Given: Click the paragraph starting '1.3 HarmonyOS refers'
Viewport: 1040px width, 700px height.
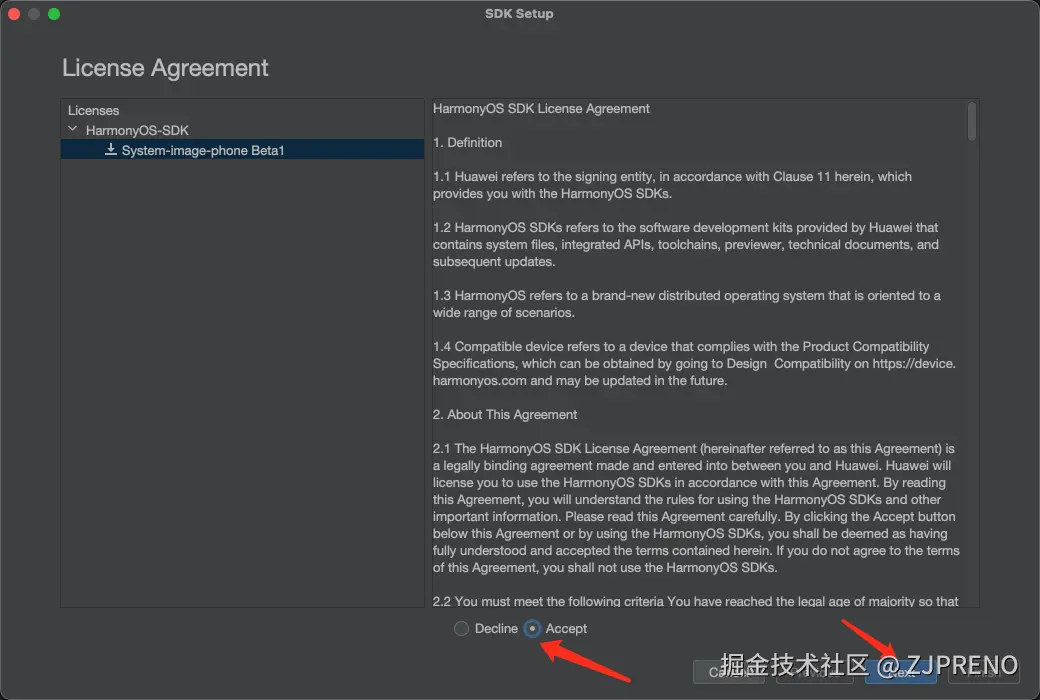Looking at the screenshot, I should pyautogui.click(x=686, y=304).
